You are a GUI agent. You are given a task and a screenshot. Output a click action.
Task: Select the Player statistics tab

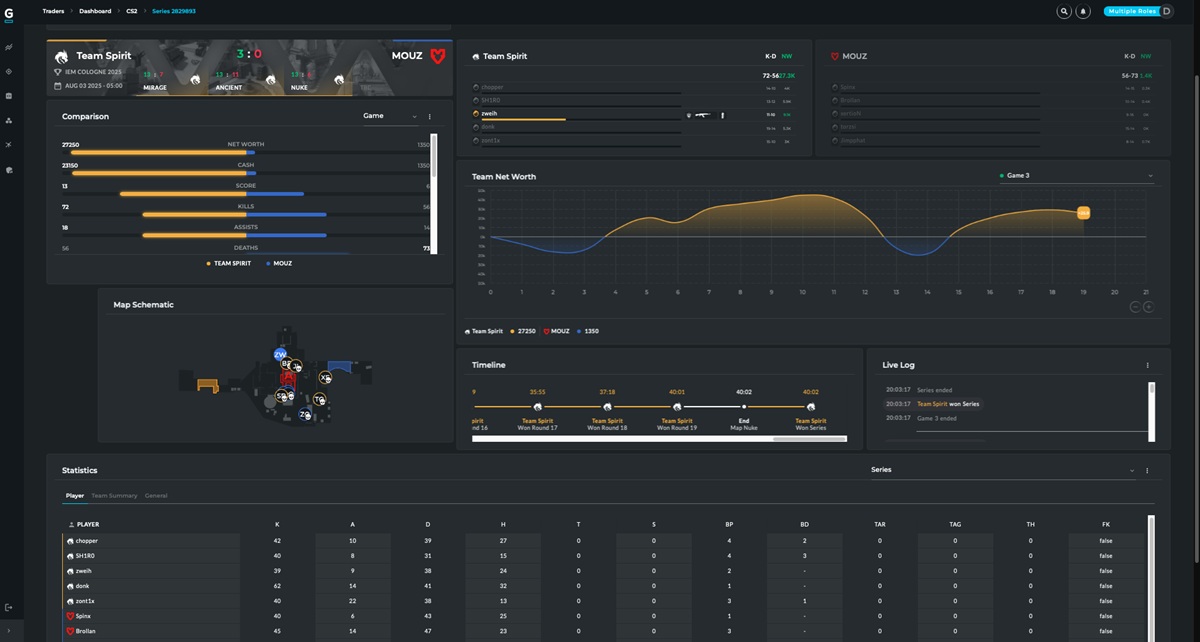pyautogui.click(x=75, y=495)
